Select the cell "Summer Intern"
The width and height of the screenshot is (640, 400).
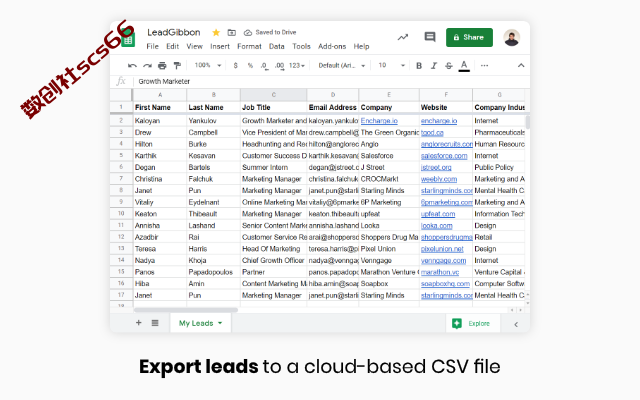tap(273, 167)
